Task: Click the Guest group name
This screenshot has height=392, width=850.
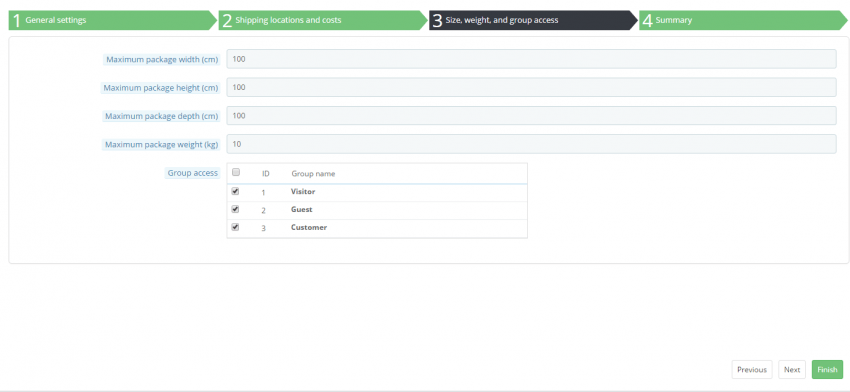Action: coord(301,209)
